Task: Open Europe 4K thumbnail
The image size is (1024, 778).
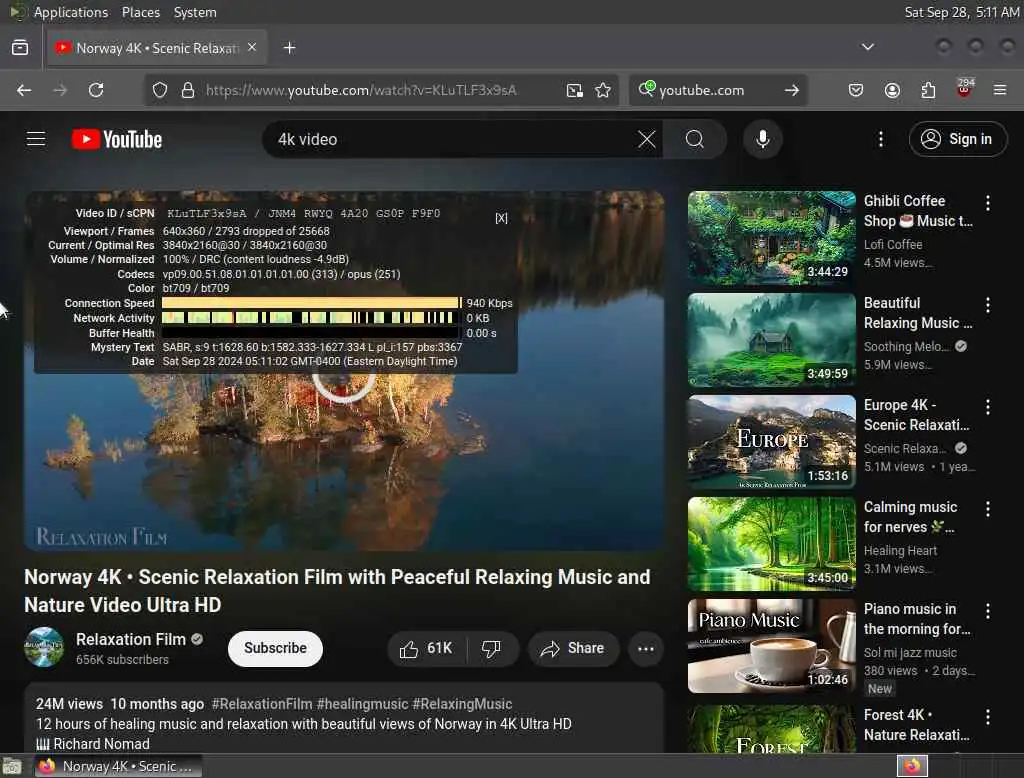Action: coord(771,442)
